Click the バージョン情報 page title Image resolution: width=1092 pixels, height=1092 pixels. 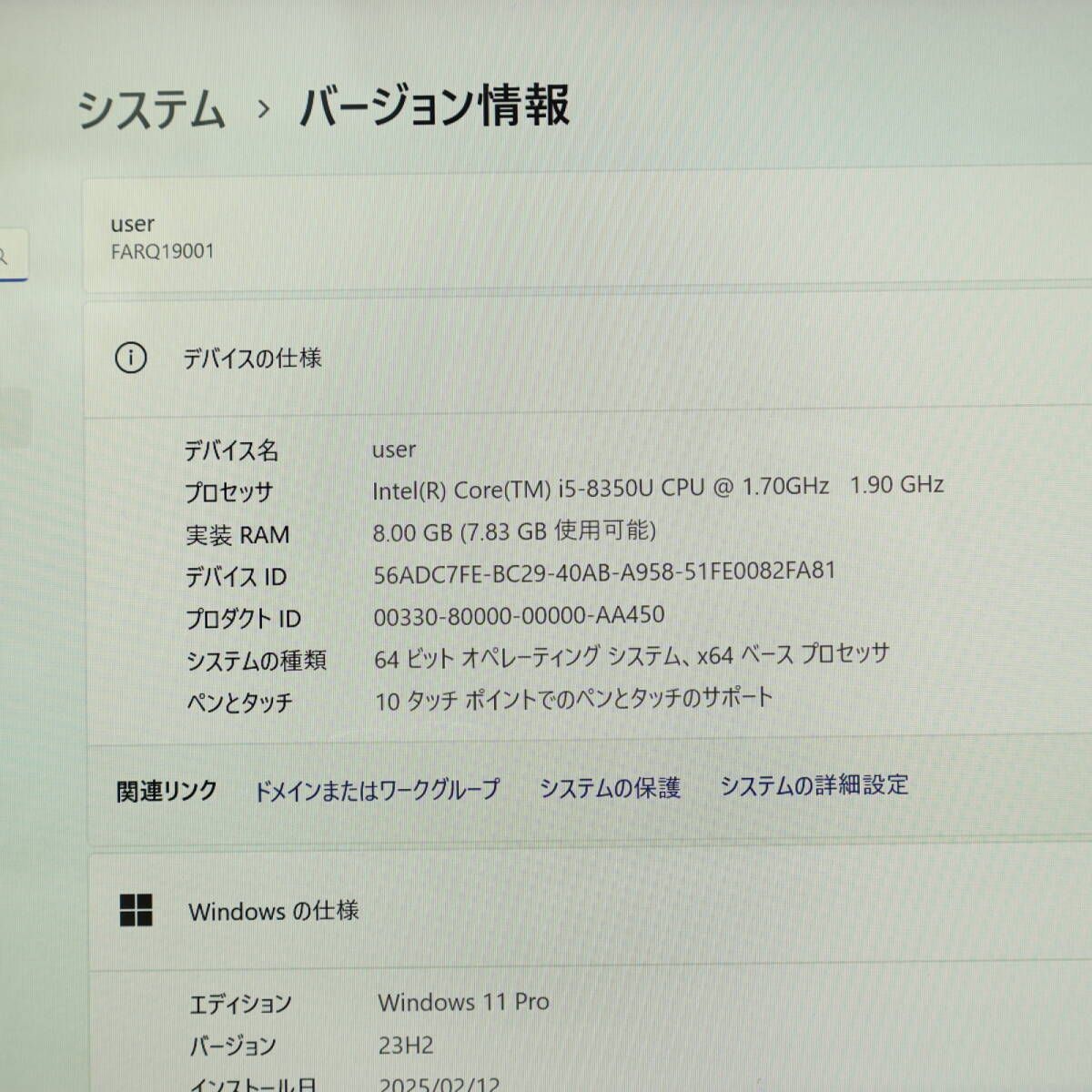pyautogui.click(x=435, y=106)
